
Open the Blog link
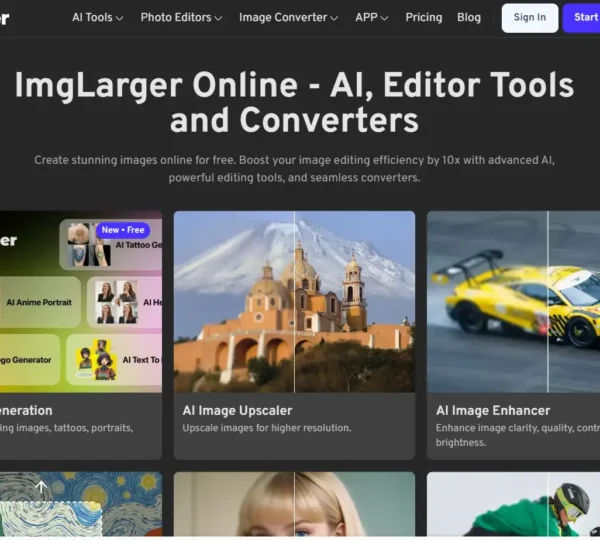pyautogui.click(x=469, y=18)
